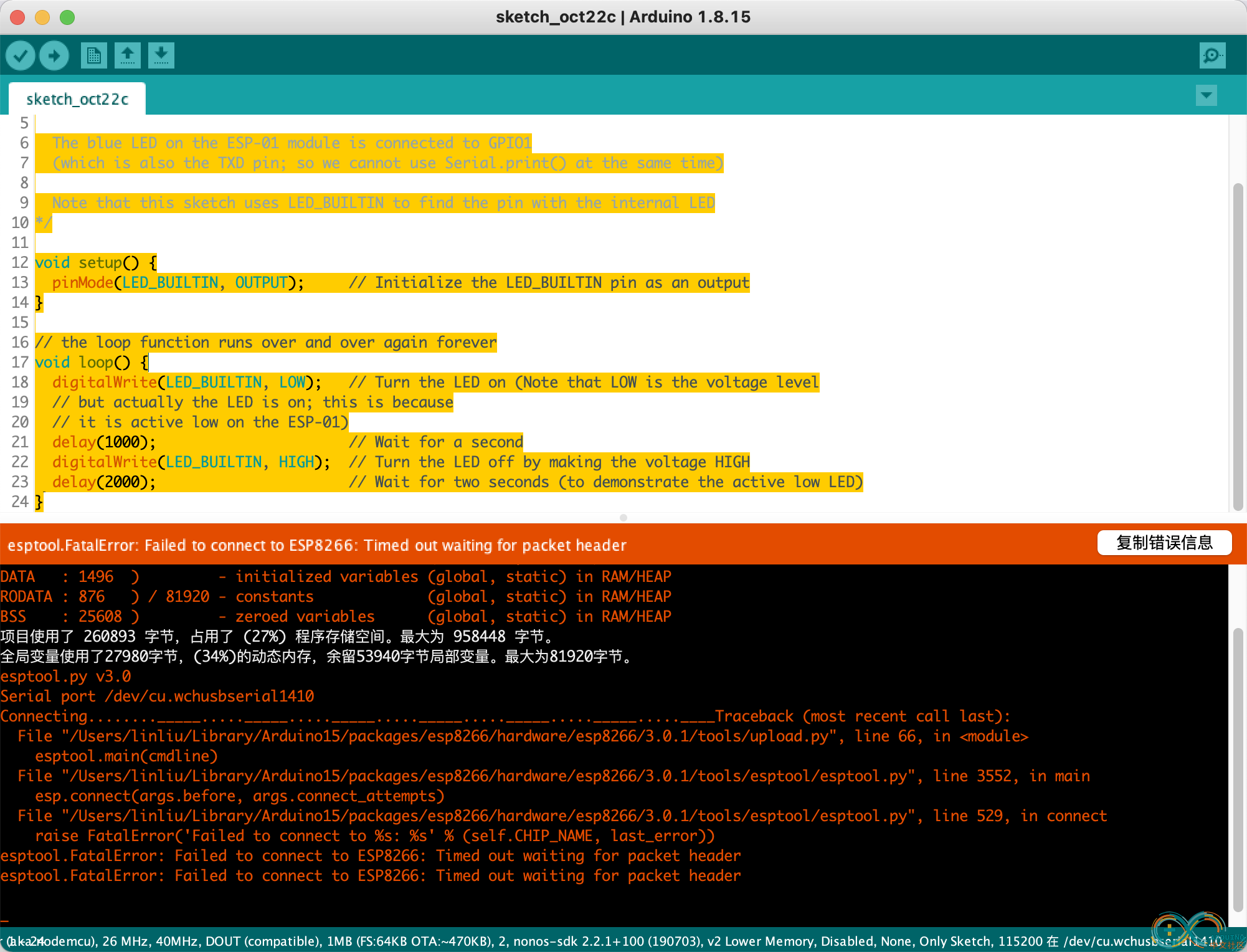Image resolution: width=1247 pixels, height=952 pixels.
Task: Create a new sketch with the New icon
Action: point(94,56)
